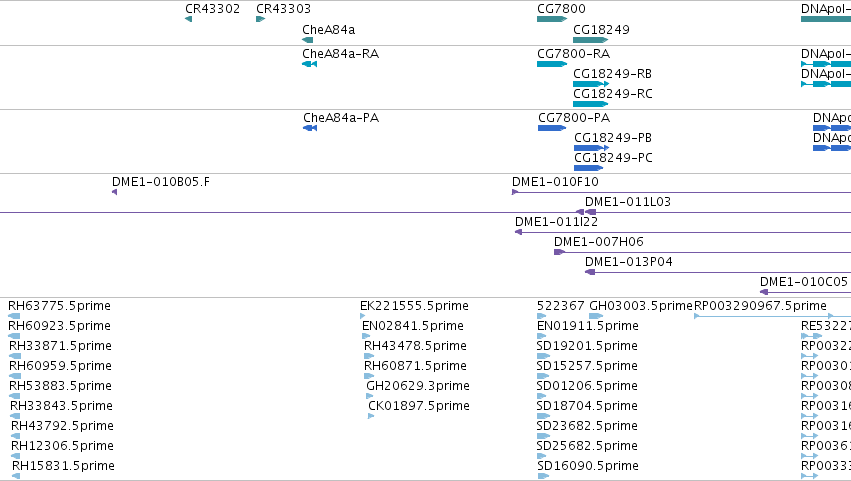Click EST SD23682.5prime
The height and width of the screenshot is (481, 851).
tap(587, 427)
